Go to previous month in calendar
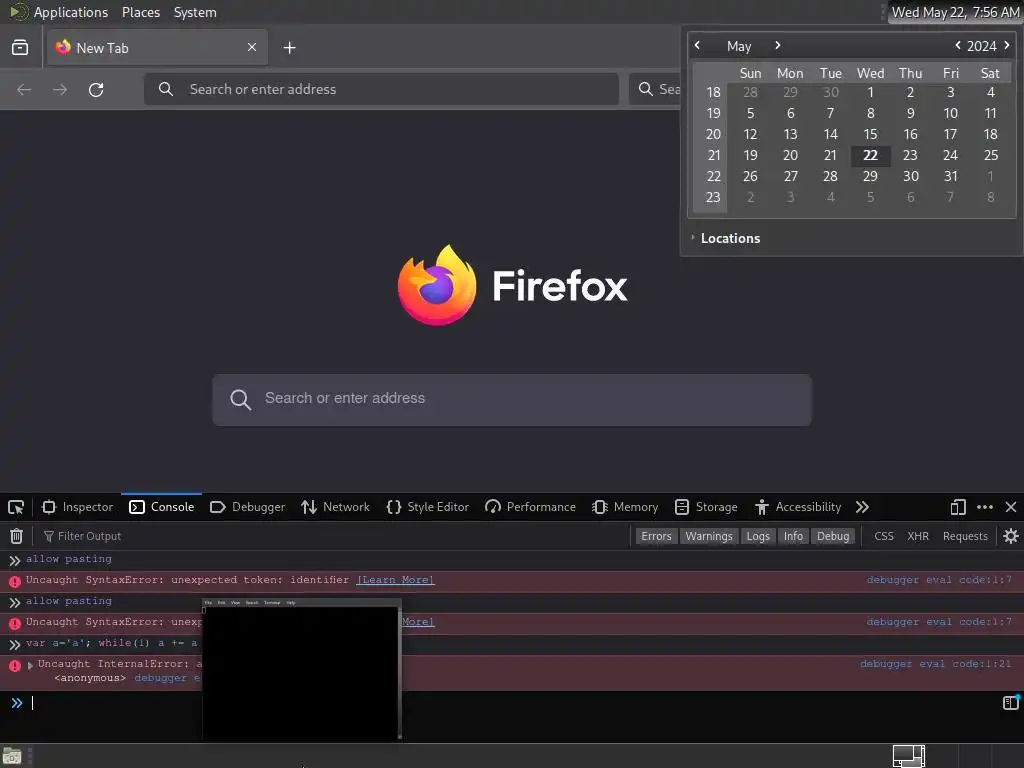Image resolution: width=1024 pixels, height=768 pixels. (697, 46)
